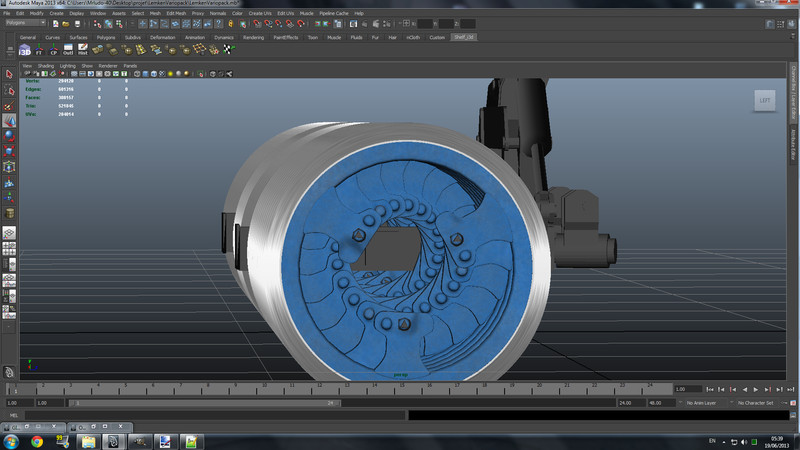Open the panel Renderer menu
Screen dimensions: 800x450
coord(108,66)
